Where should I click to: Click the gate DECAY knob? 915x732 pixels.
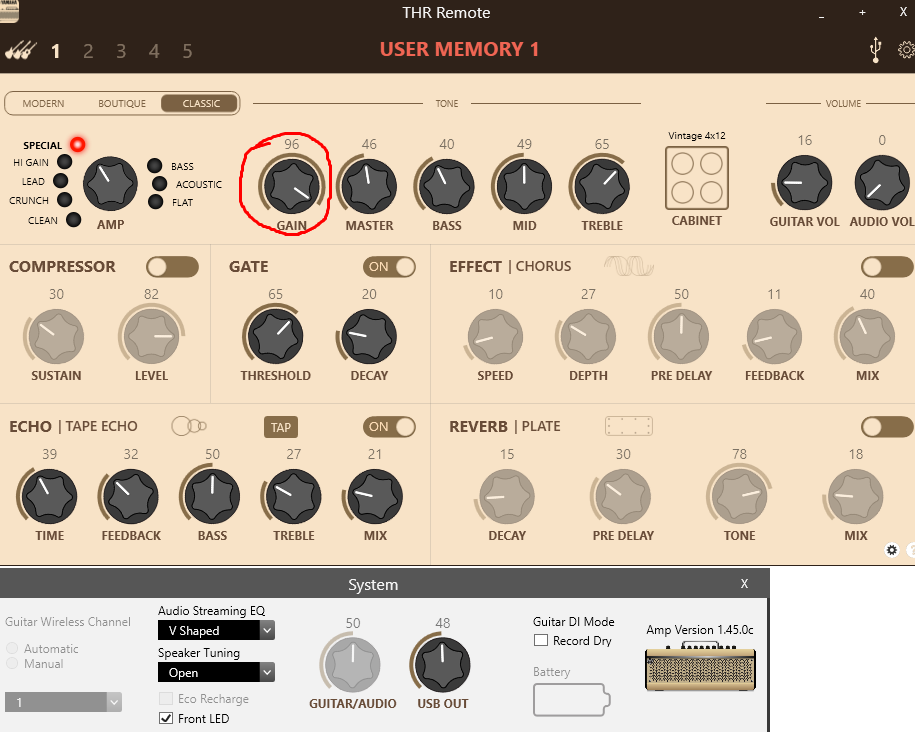point(369,336)
